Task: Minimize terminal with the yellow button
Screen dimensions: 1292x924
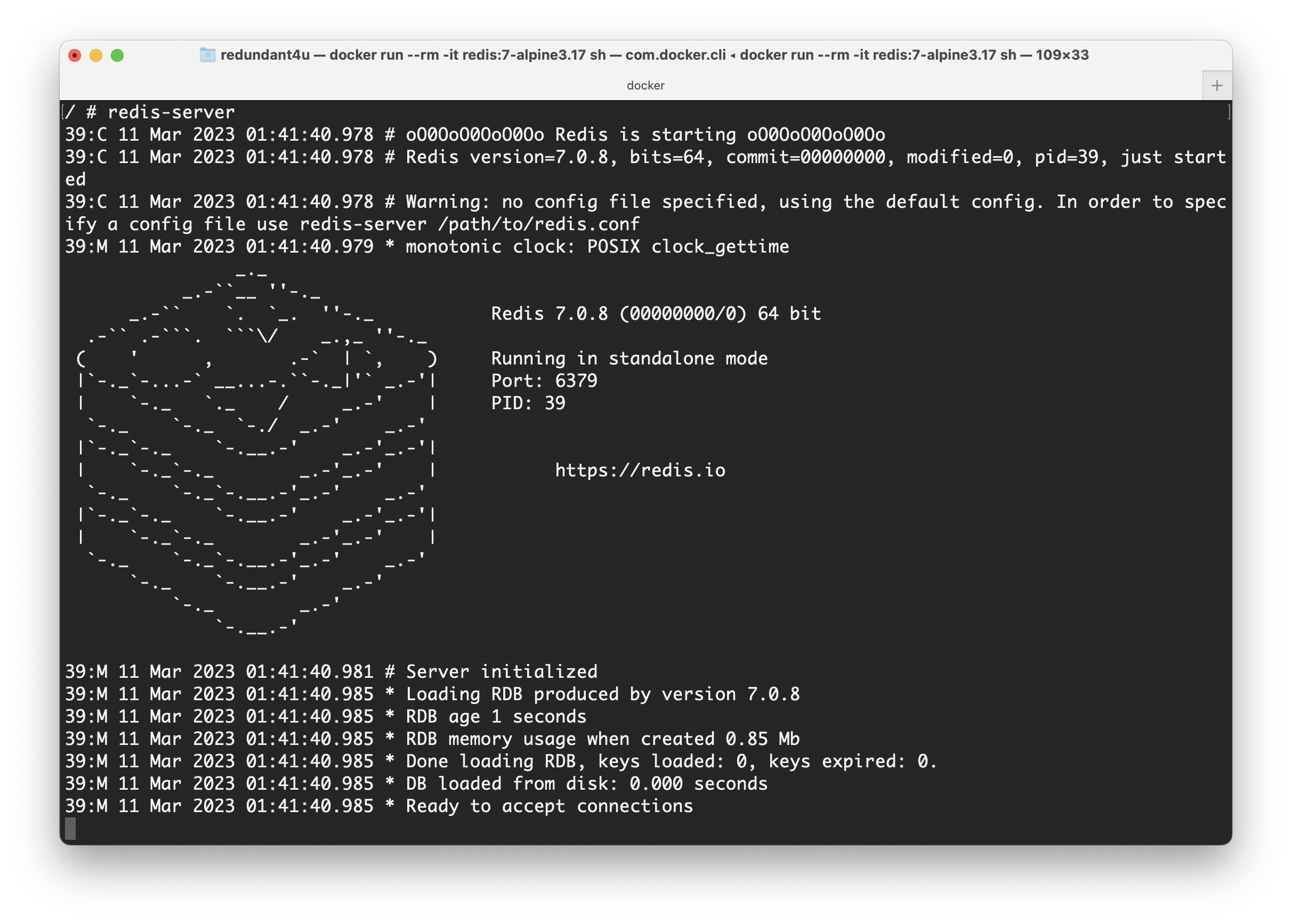Action: [x=95, y=55]
